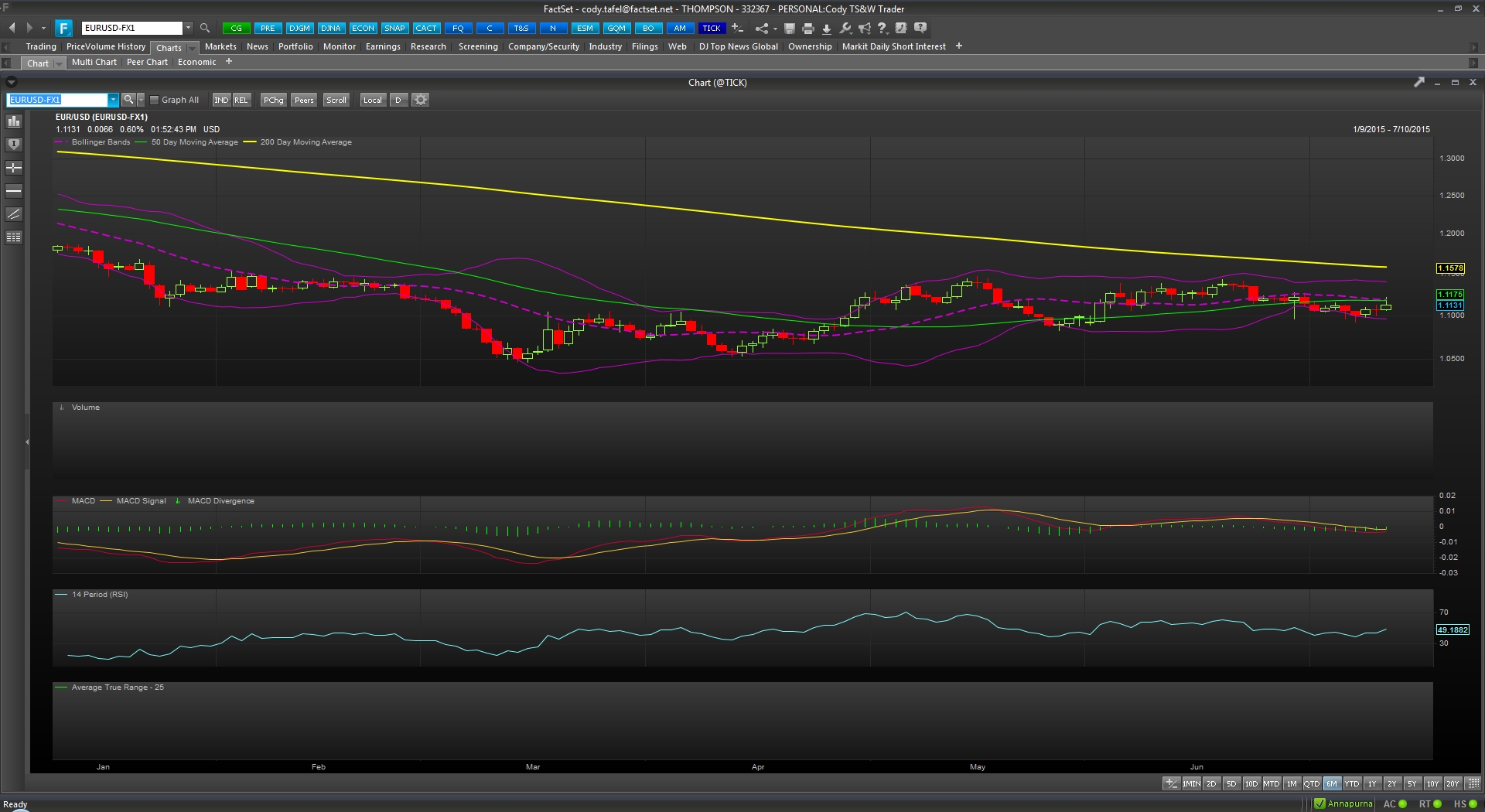1485x812 pixels.
Task: Click the green CG shortcut button
Action: 236,28
